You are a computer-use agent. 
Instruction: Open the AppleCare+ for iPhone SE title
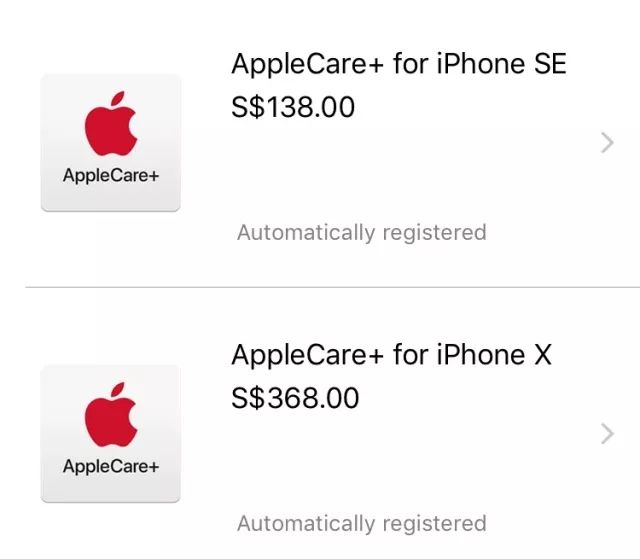[x=398, y=64]
